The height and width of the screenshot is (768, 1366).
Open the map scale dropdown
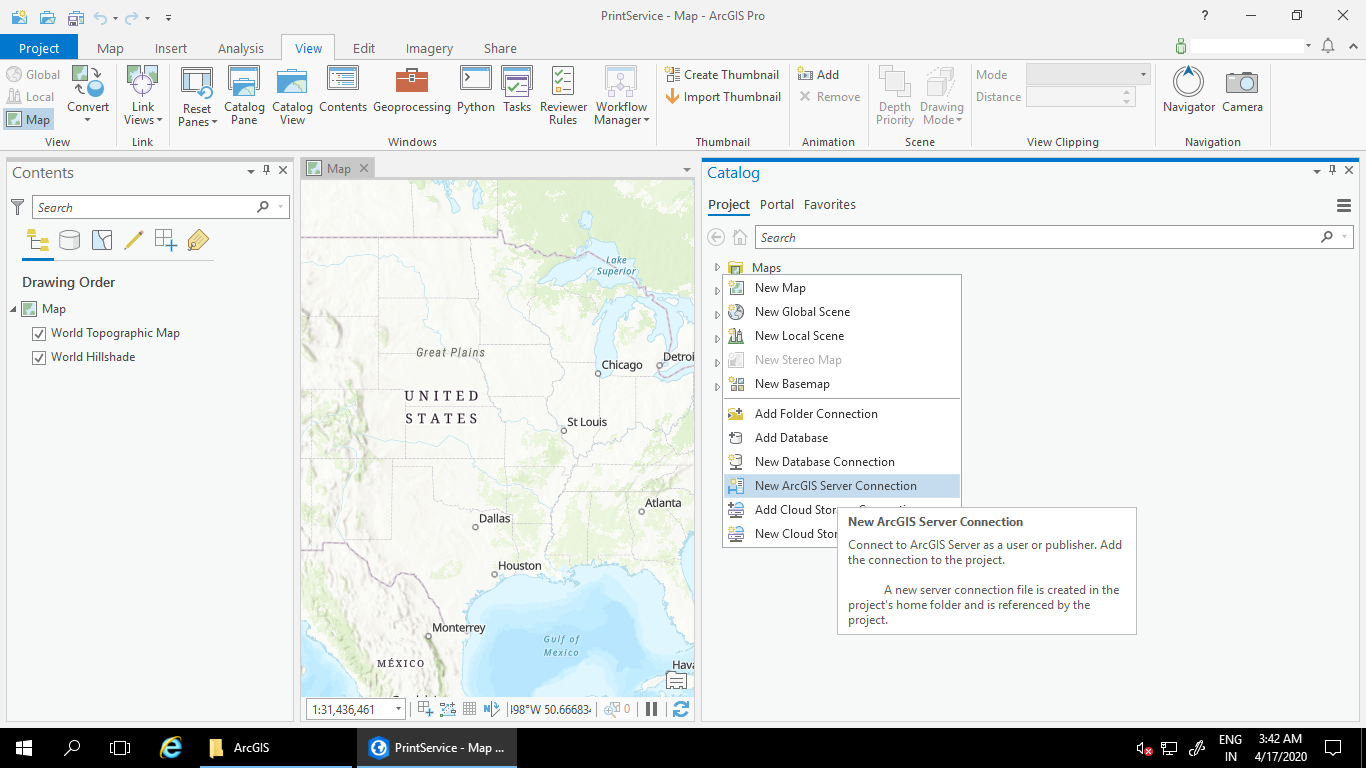(x=398, y=709)
